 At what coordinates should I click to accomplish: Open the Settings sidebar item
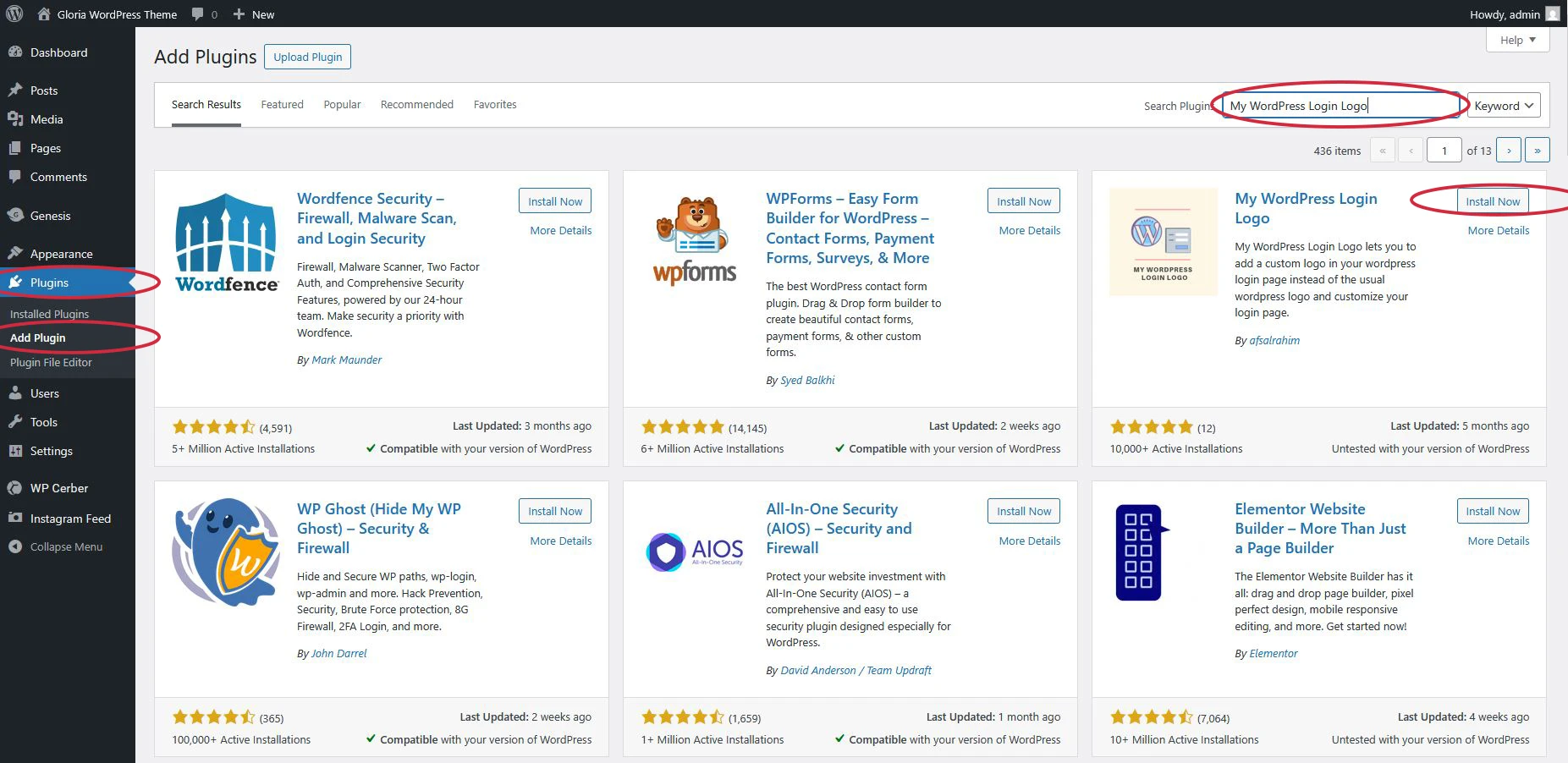tap(51, 451)
